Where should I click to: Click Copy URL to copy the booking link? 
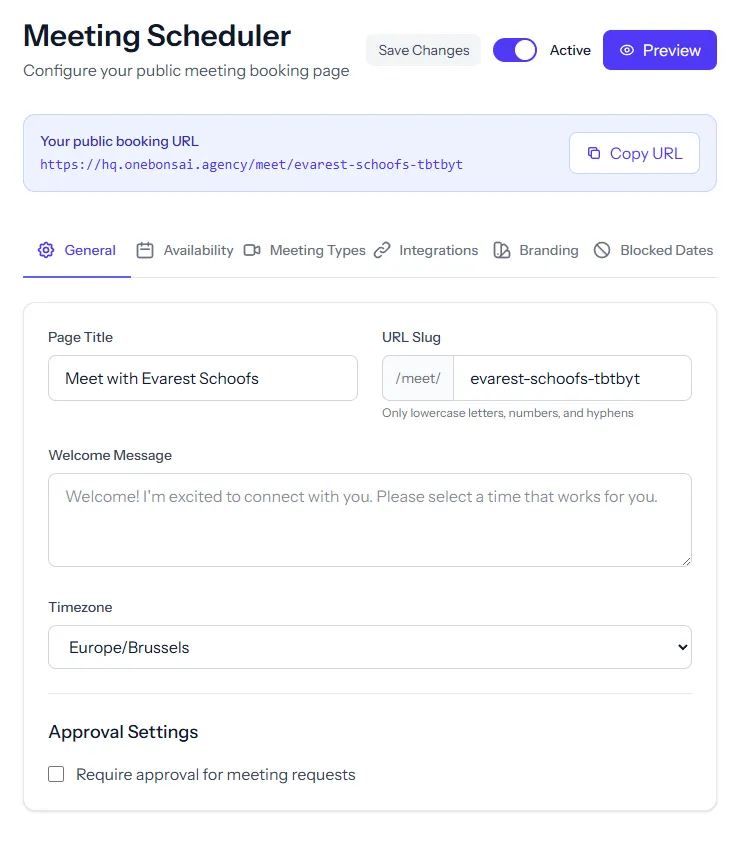(634, 153)
